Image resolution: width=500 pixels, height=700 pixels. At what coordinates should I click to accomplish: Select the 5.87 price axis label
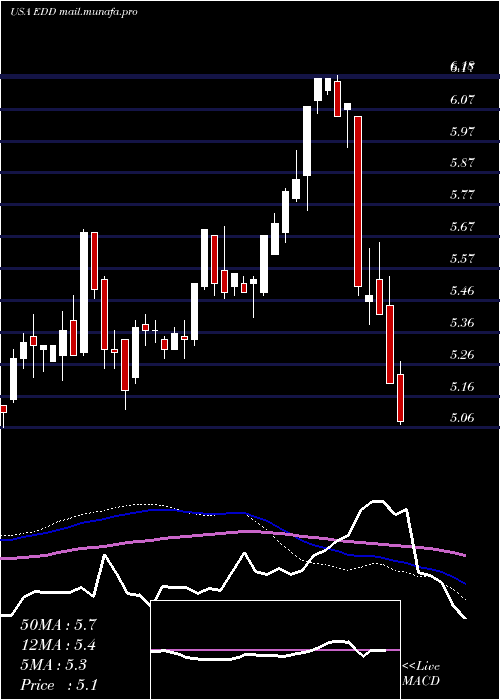click(x=462, y=163)
